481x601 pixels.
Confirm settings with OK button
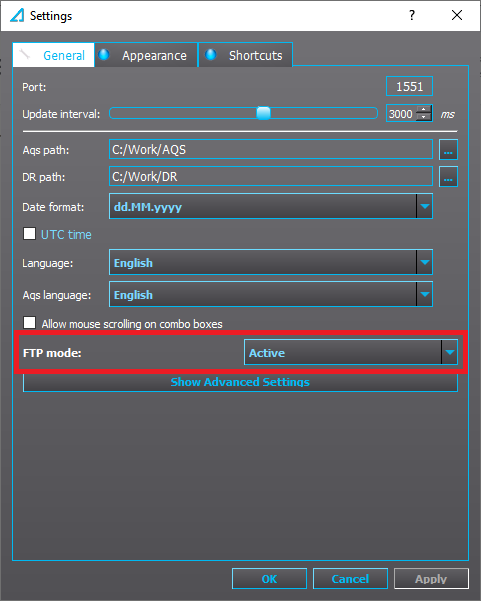pyautogui.click(x=269, y=579)
